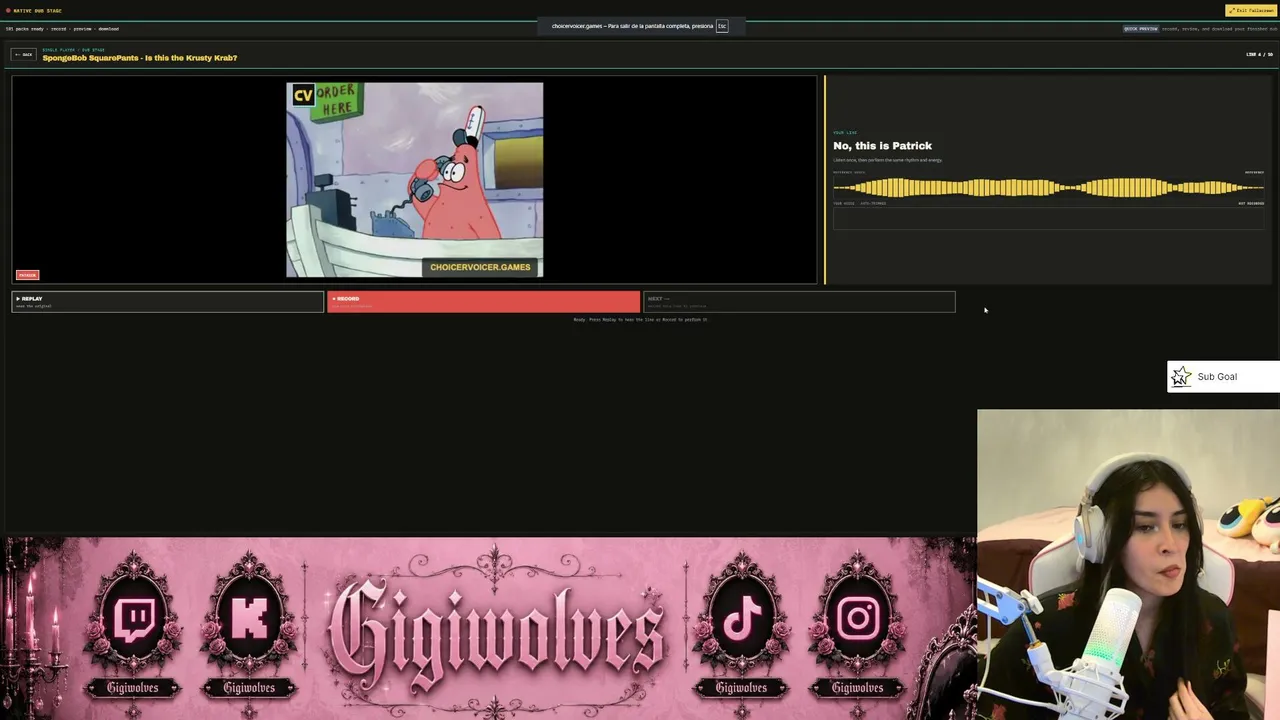Click the line text "No, this is Patrick"
The height and width of the screenshot is (720, 1280).
(x=882, y=146)
